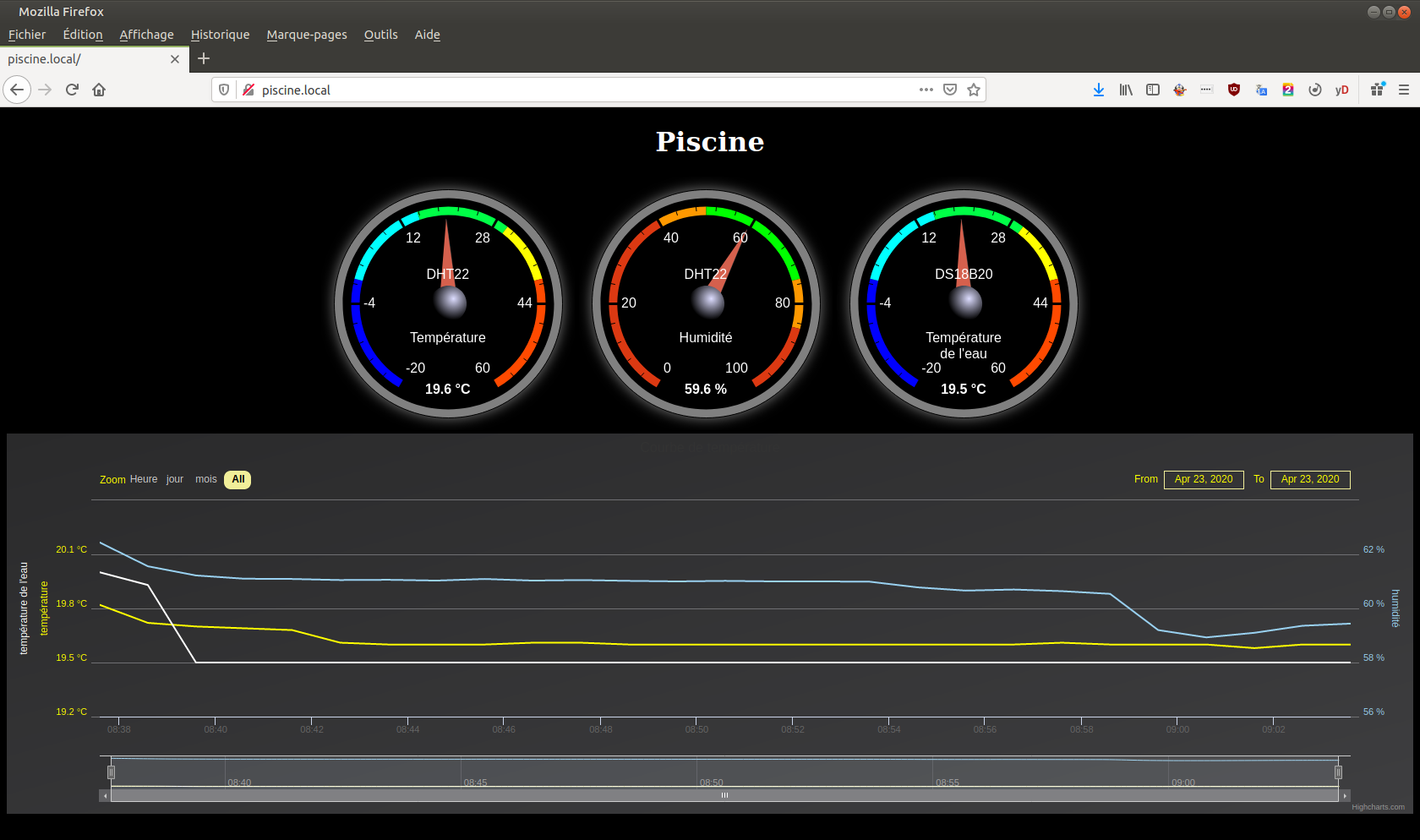The height and width of the screenshot is (840, 1420).
Task: Open the Historique menu
Action: click(220, 35)
